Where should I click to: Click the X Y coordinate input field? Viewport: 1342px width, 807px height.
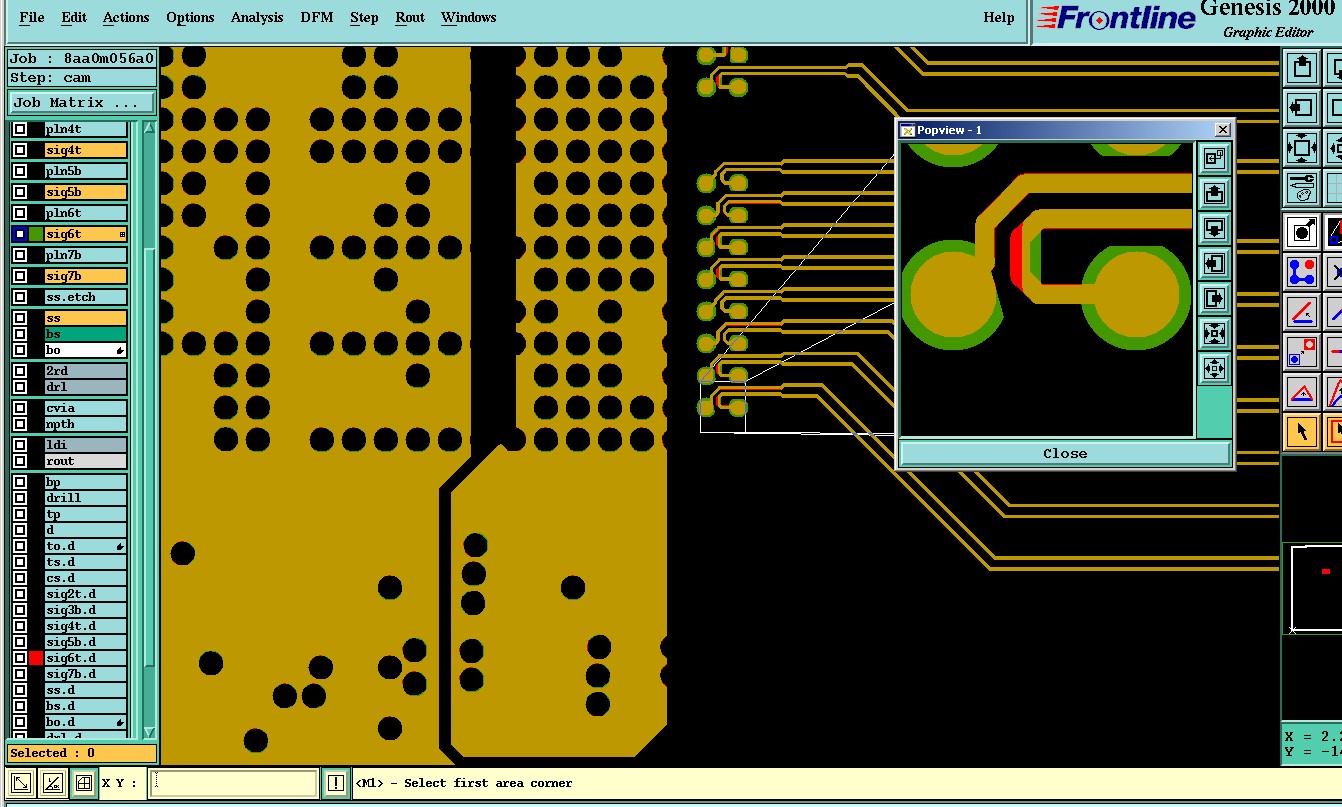(234, 783)
